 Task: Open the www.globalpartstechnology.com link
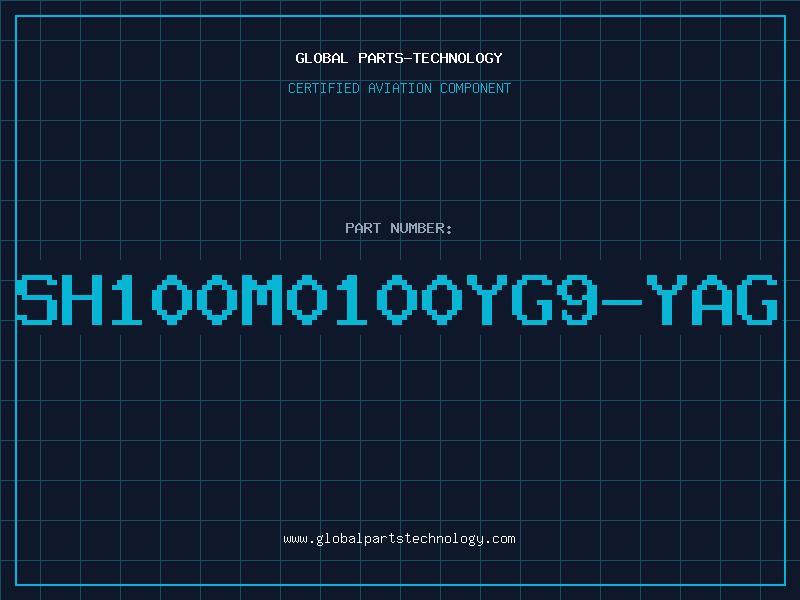point(399,539)
